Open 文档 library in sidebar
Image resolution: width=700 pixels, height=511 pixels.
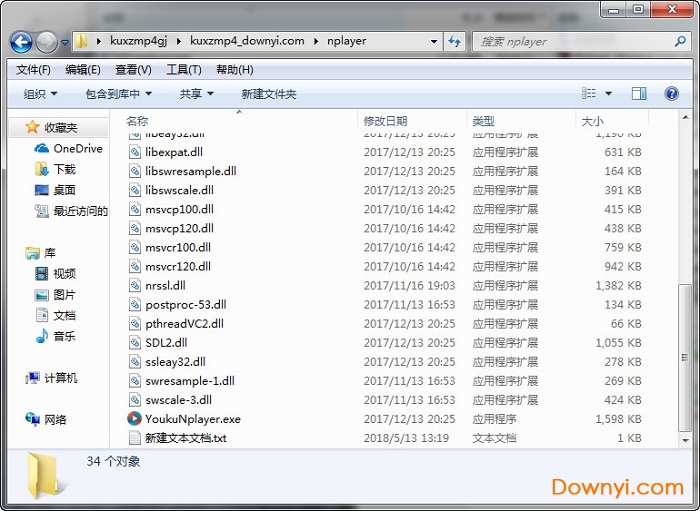tap(65, 316)
